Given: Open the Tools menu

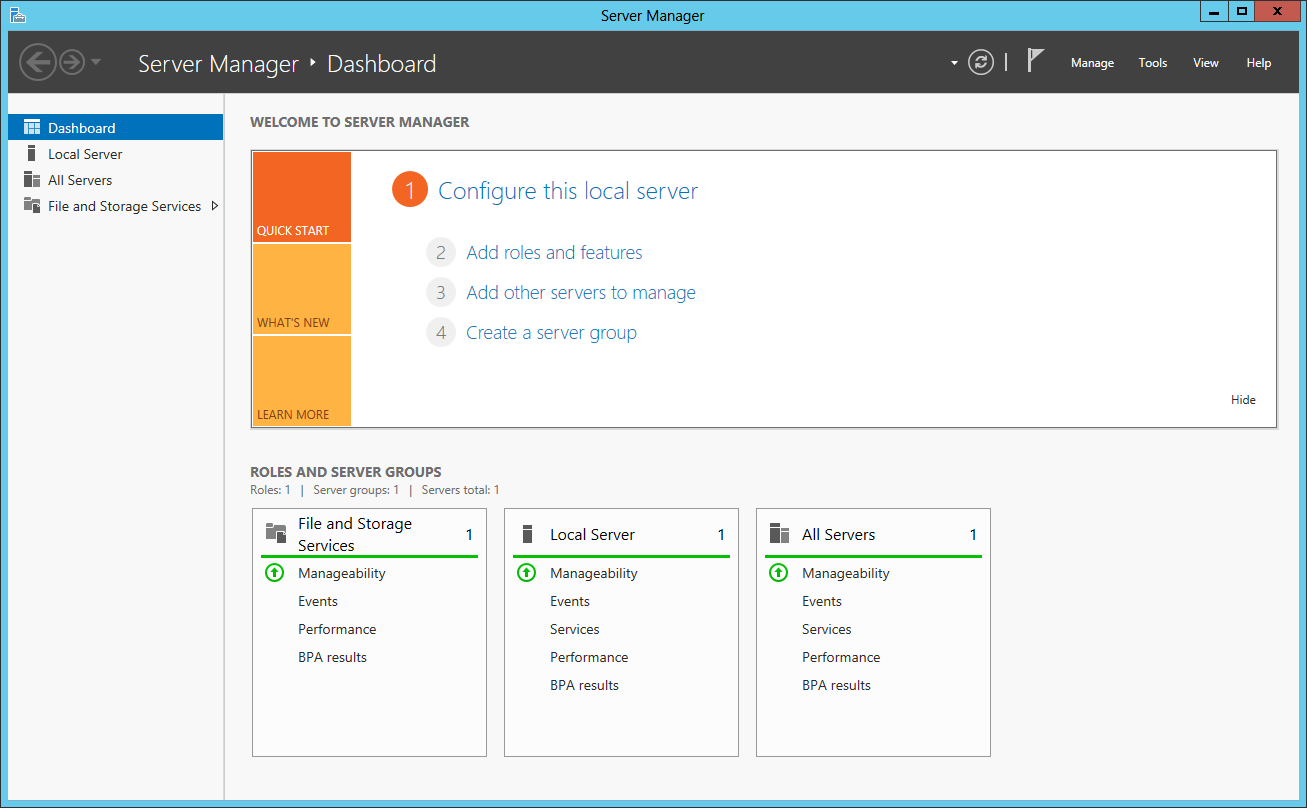Looking at the screenshot, I should point(1152,62).
